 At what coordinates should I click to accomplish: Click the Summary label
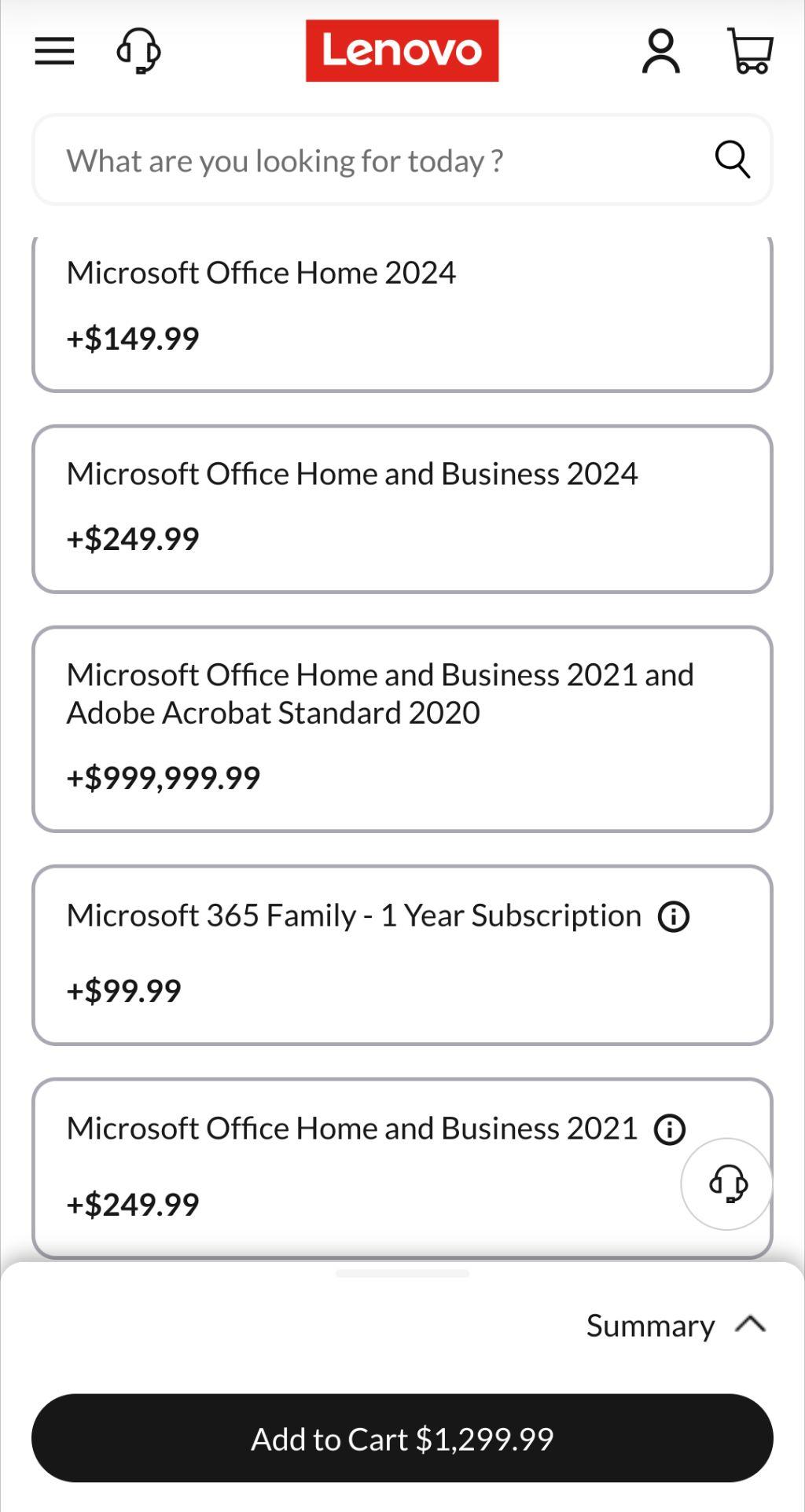650,1326
